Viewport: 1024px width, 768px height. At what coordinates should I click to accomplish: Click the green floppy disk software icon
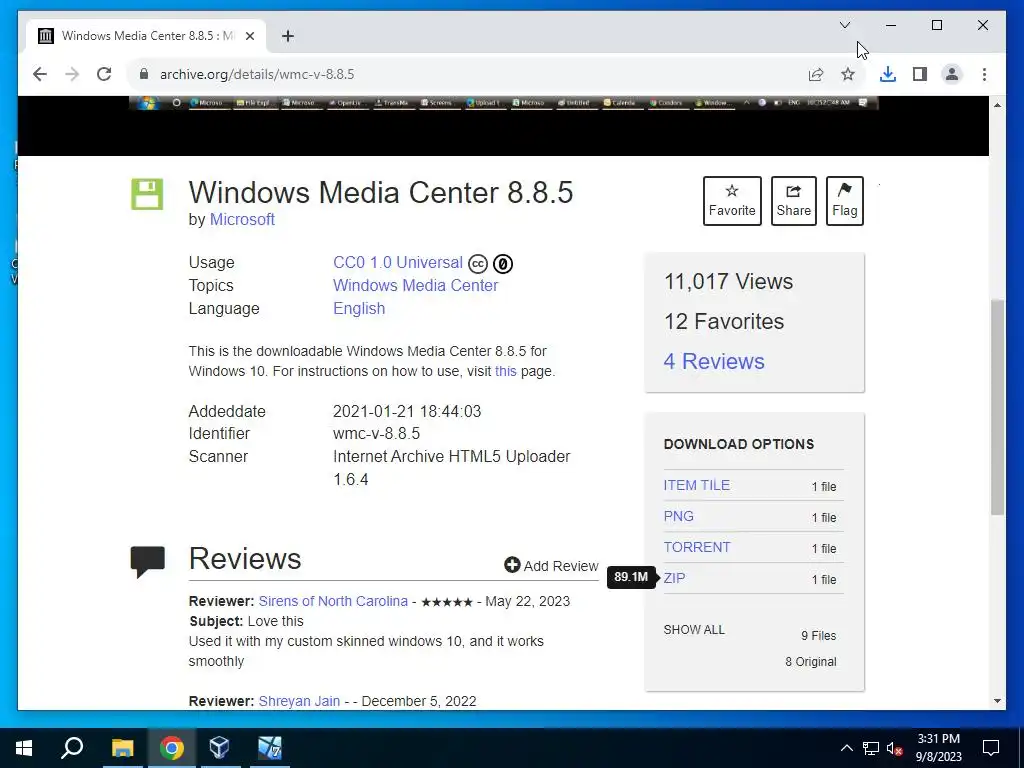[x=147, y=194]
